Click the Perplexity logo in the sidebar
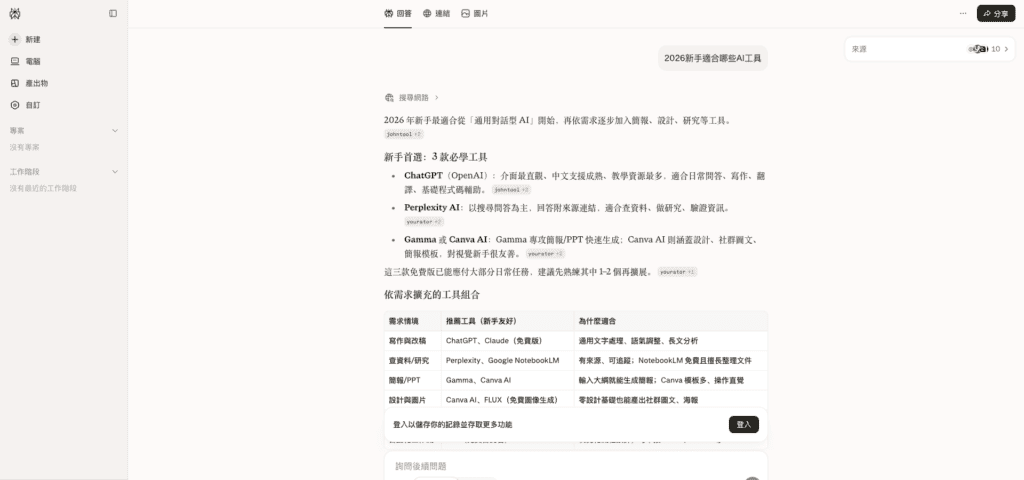1024x480 pixels. pyautogui.click(x=15, y=13)
